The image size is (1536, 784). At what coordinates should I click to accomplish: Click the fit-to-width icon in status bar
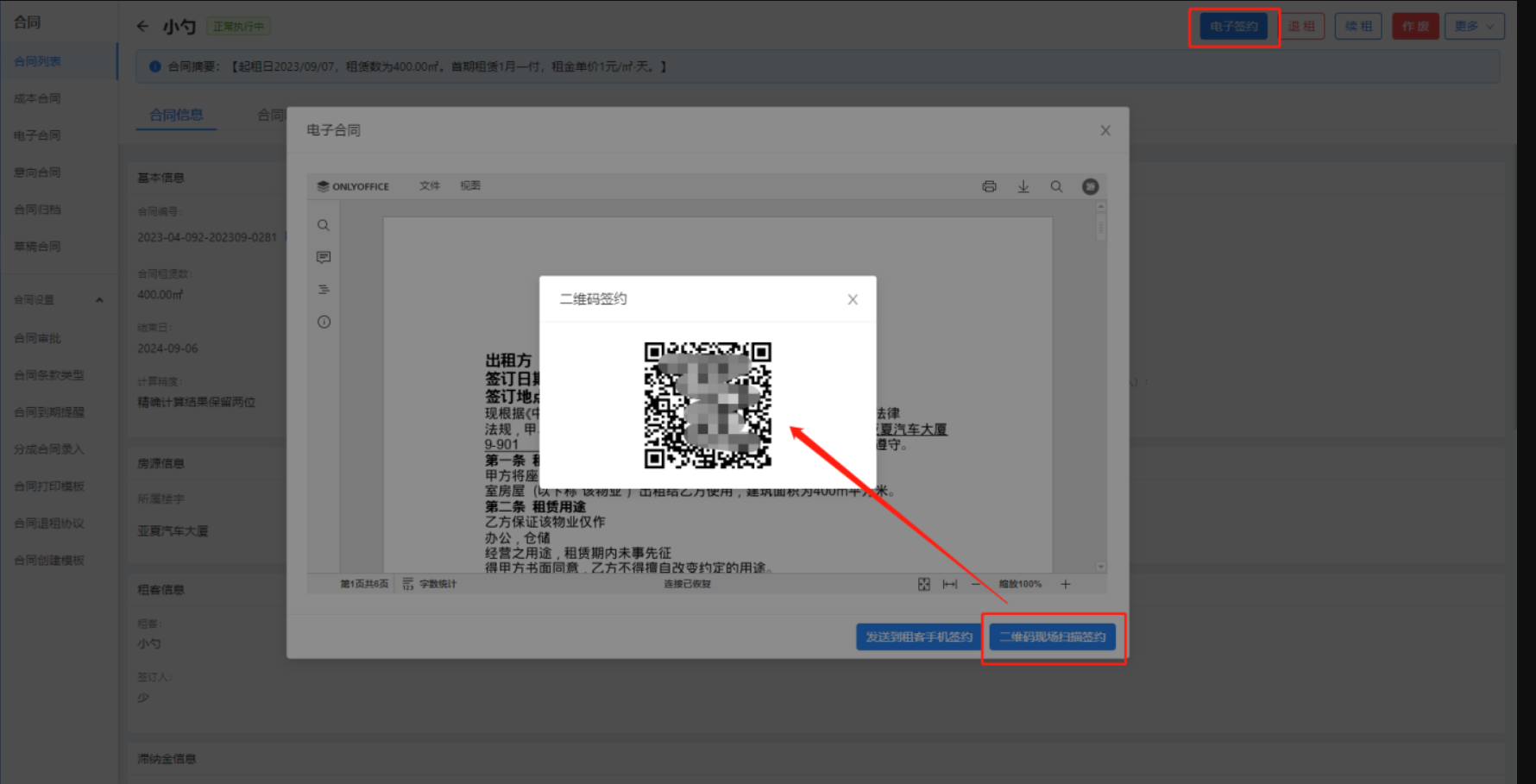[x=950, y=584]
